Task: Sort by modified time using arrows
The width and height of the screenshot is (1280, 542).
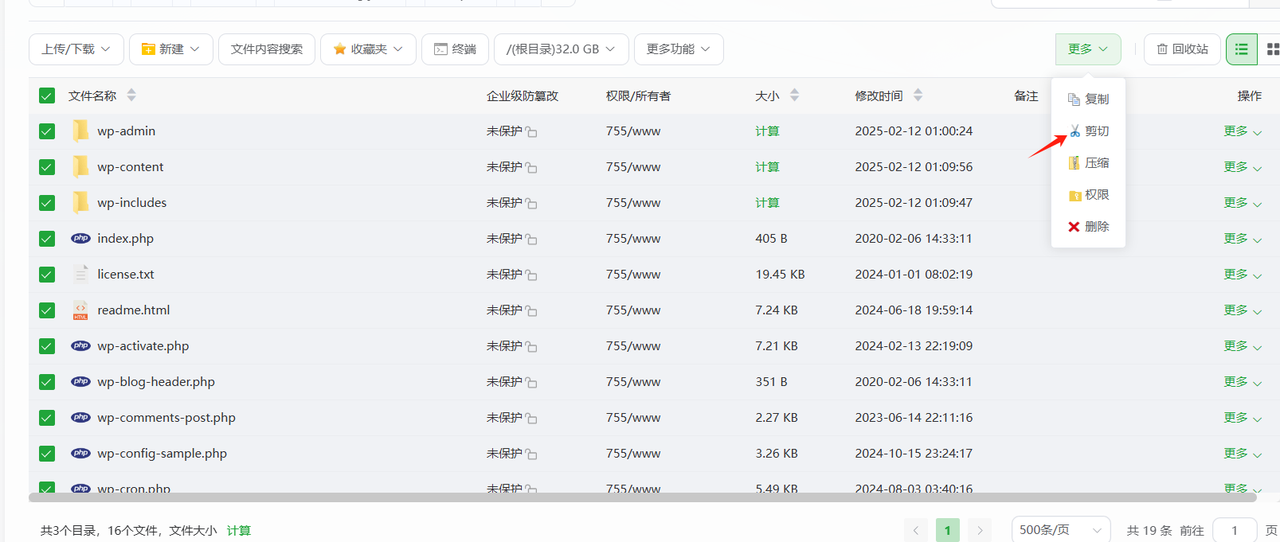Action: click(x=918, y=96)
